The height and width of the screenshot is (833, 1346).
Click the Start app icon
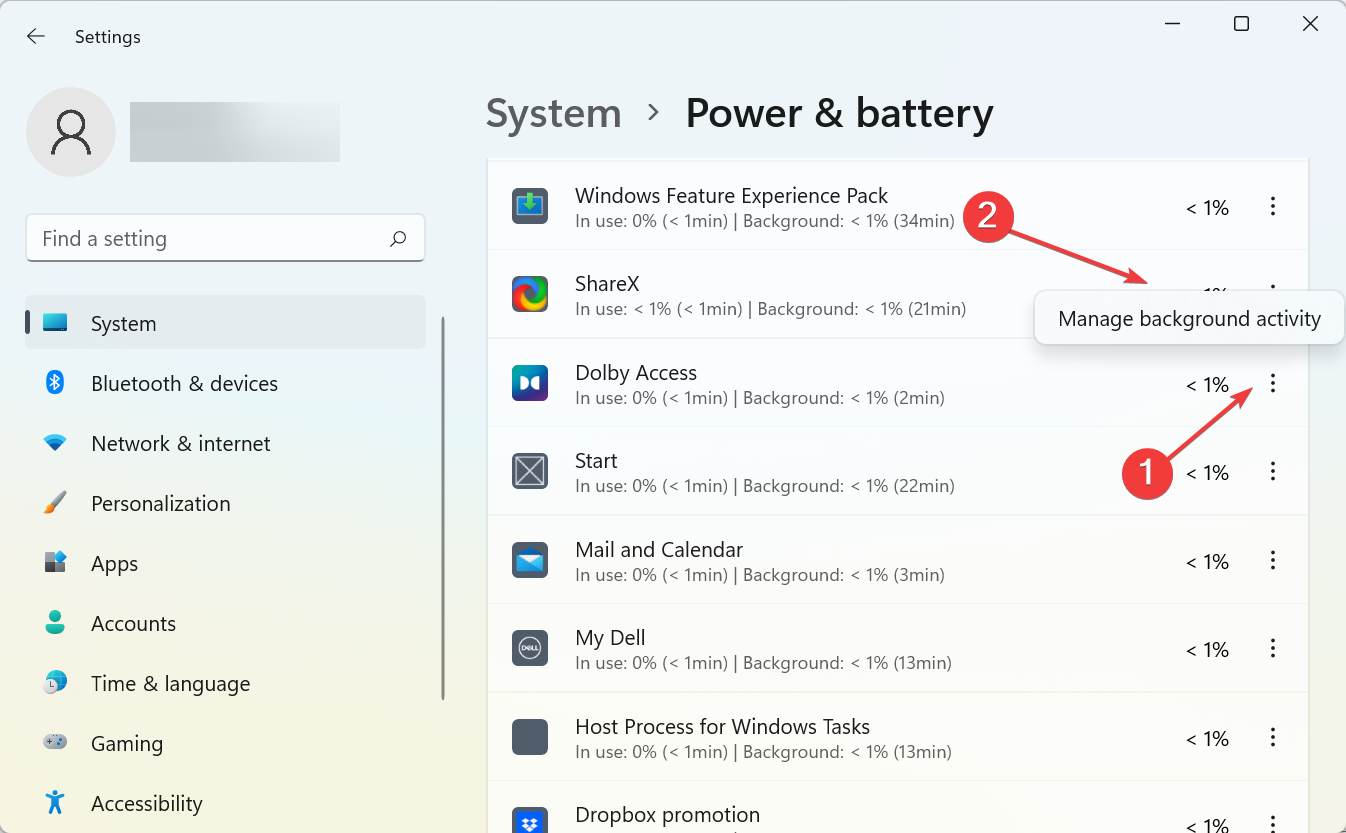(530, 471)
